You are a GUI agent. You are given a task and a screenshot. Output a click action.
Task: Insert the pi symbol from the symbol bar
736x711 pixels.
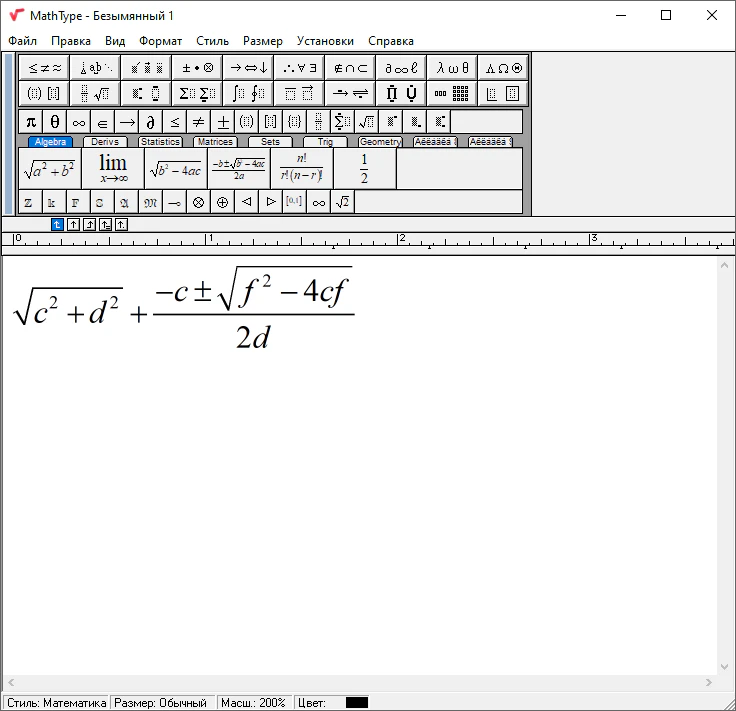pos(31,122)
